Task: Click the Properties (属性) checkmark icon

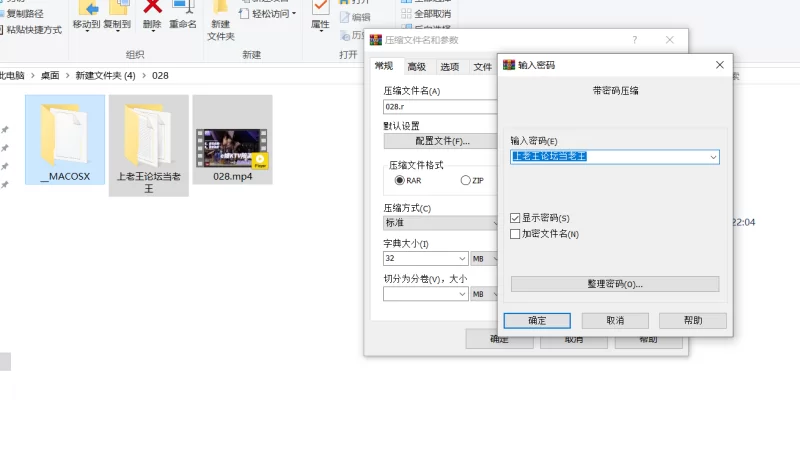Action: (x=320, y=8)
